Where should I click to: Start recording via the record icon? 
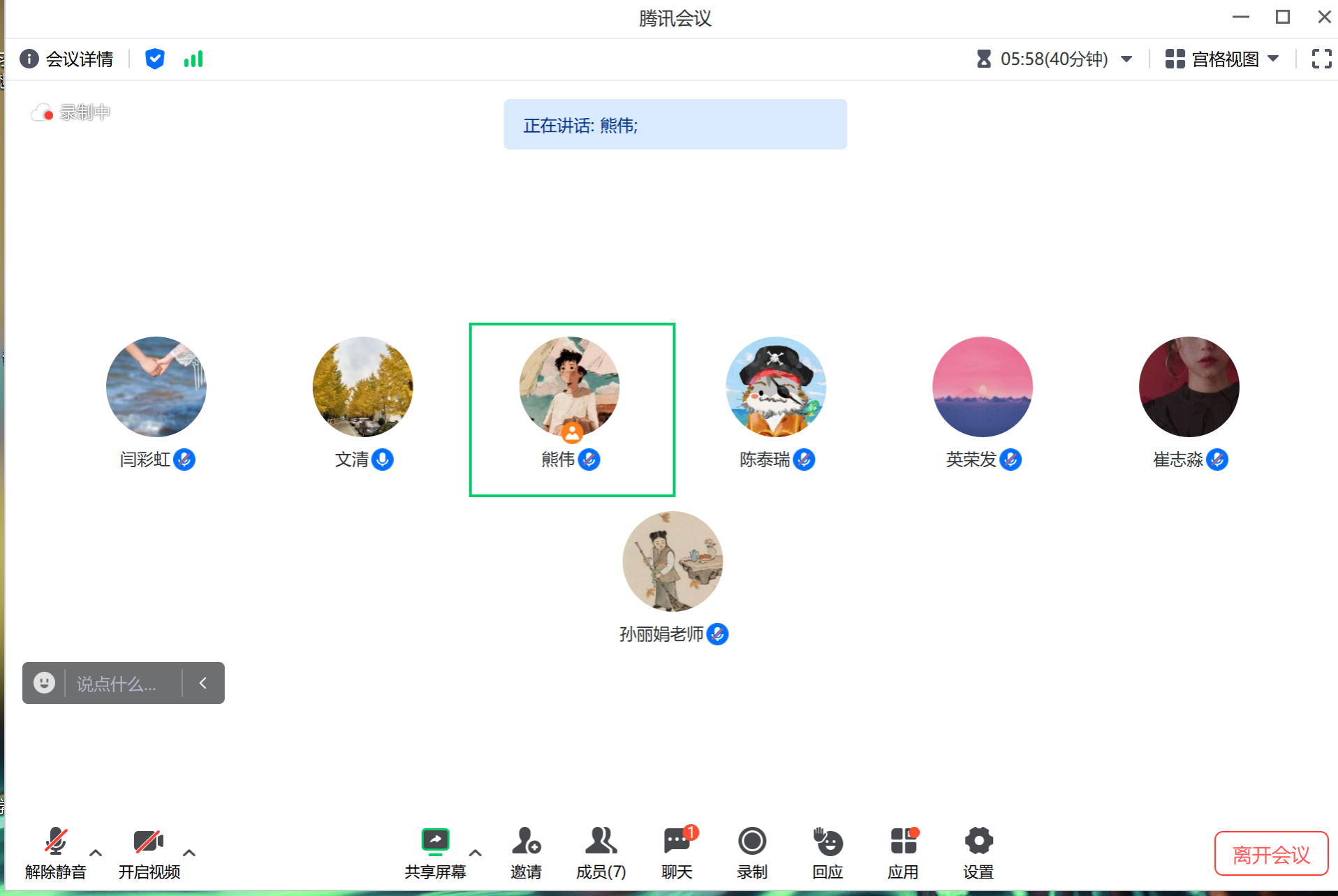[x=752, y=853]
